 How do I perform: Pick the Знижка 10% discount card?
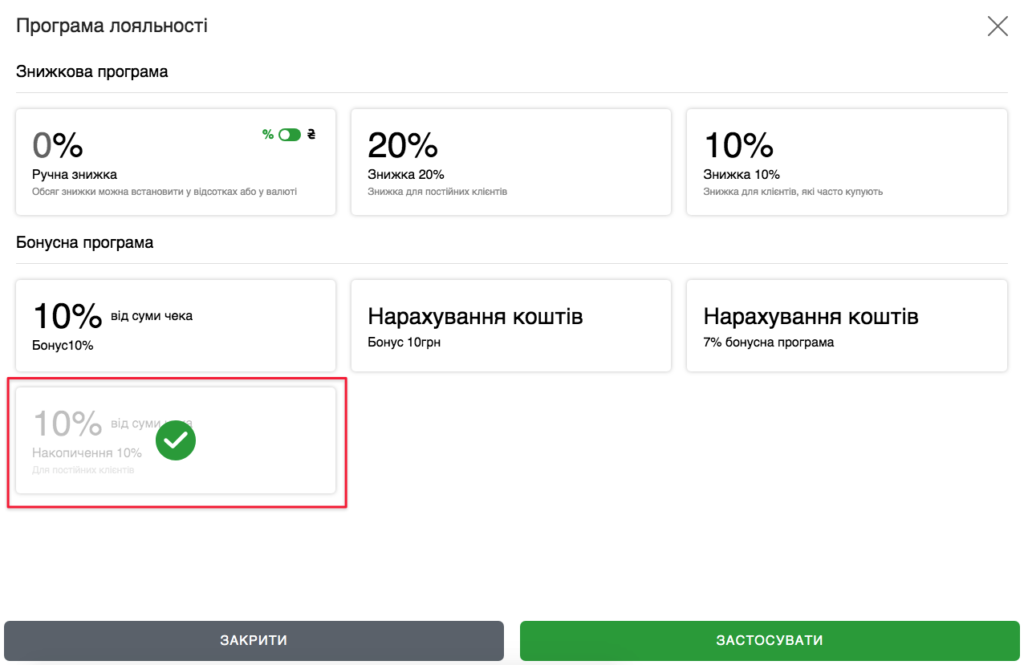pyautogui.click(x=845, y=162)
